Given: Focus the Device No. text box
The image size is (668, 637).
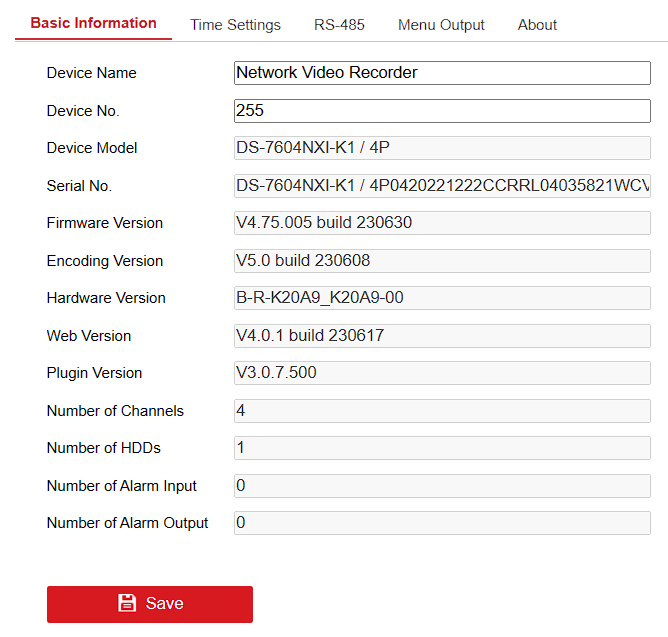Looking at the screenshot, I should tap(442, 110).
